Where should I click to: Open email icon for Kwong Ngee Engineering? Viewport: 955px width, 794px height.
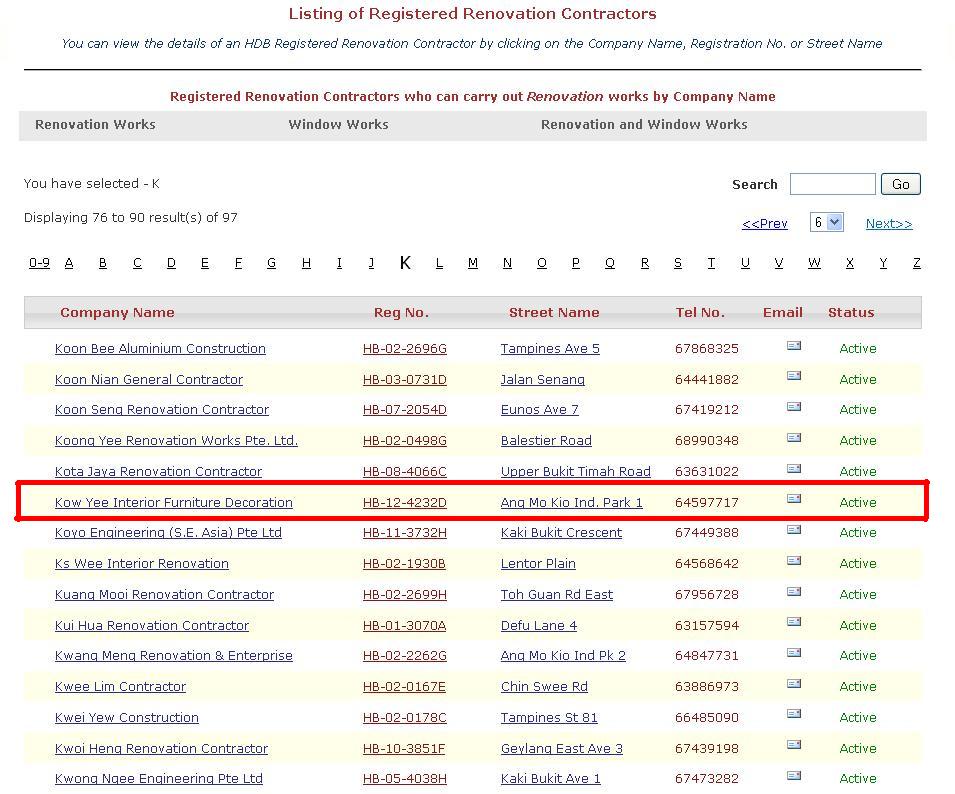pos(794,776)
